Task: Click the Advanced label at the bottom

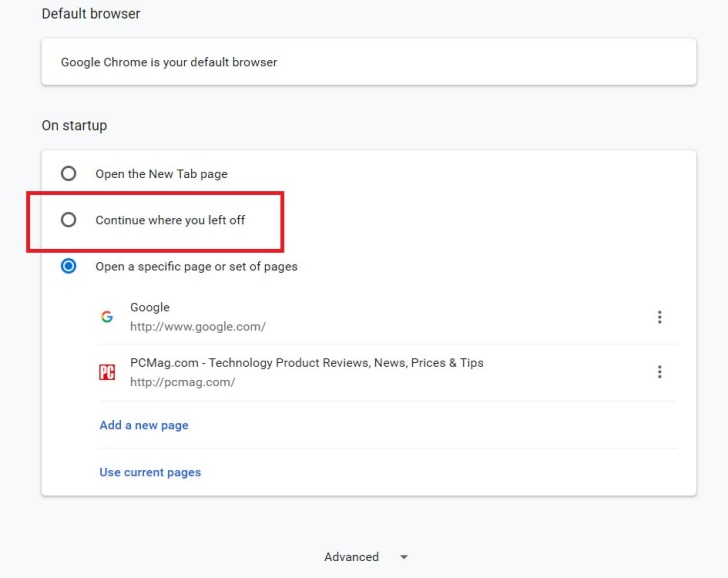Action: point(351,557)
